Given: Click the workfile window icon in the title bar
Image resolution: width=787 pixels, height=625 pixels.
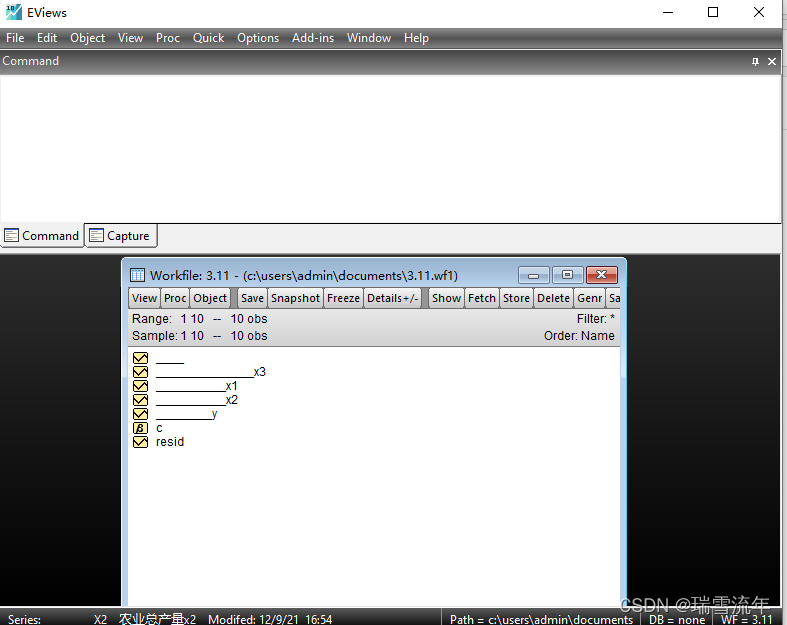Looking at the screenshot, I should (x=137, y=275).
